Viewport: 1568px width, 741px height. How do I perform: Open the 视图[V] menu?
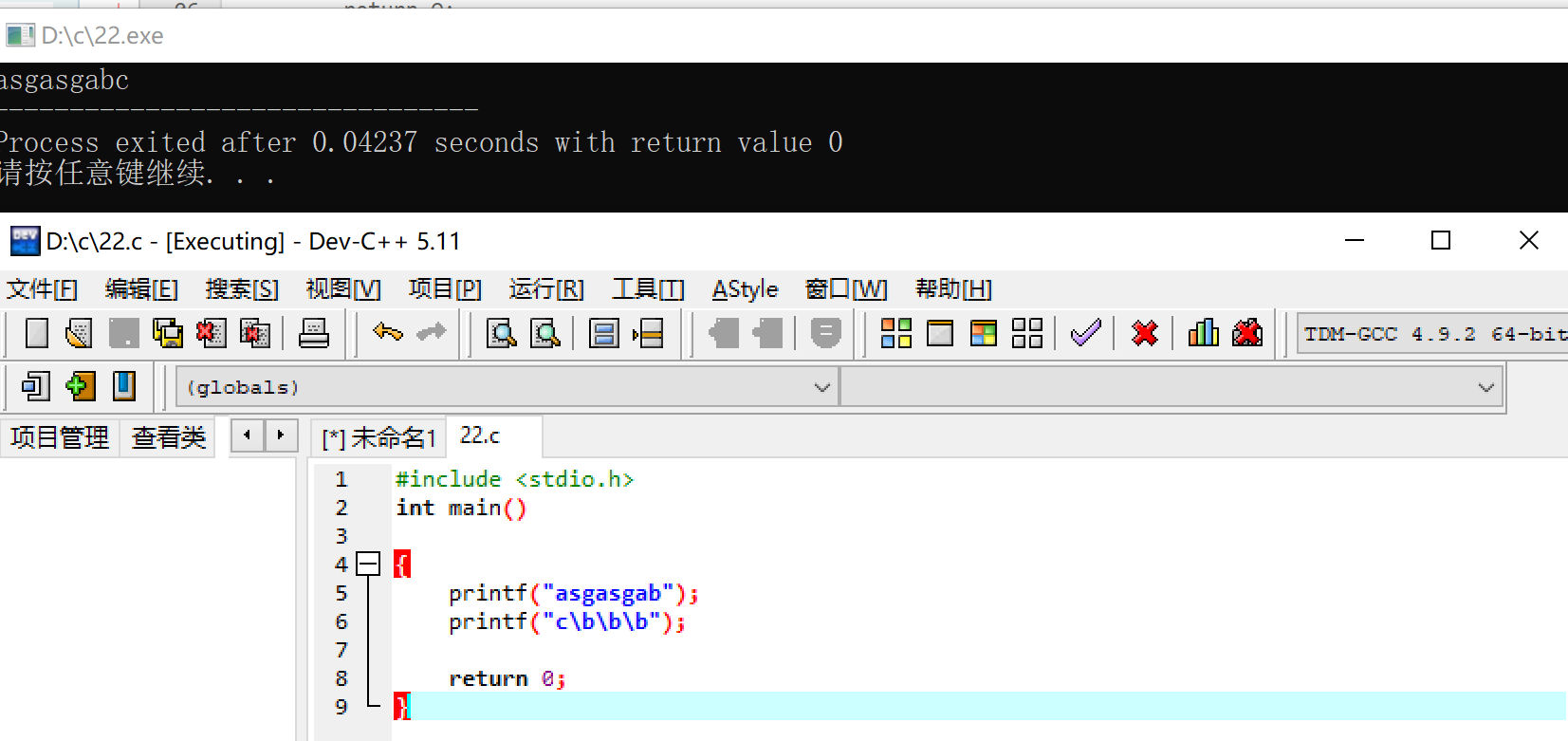pos(343,289)
